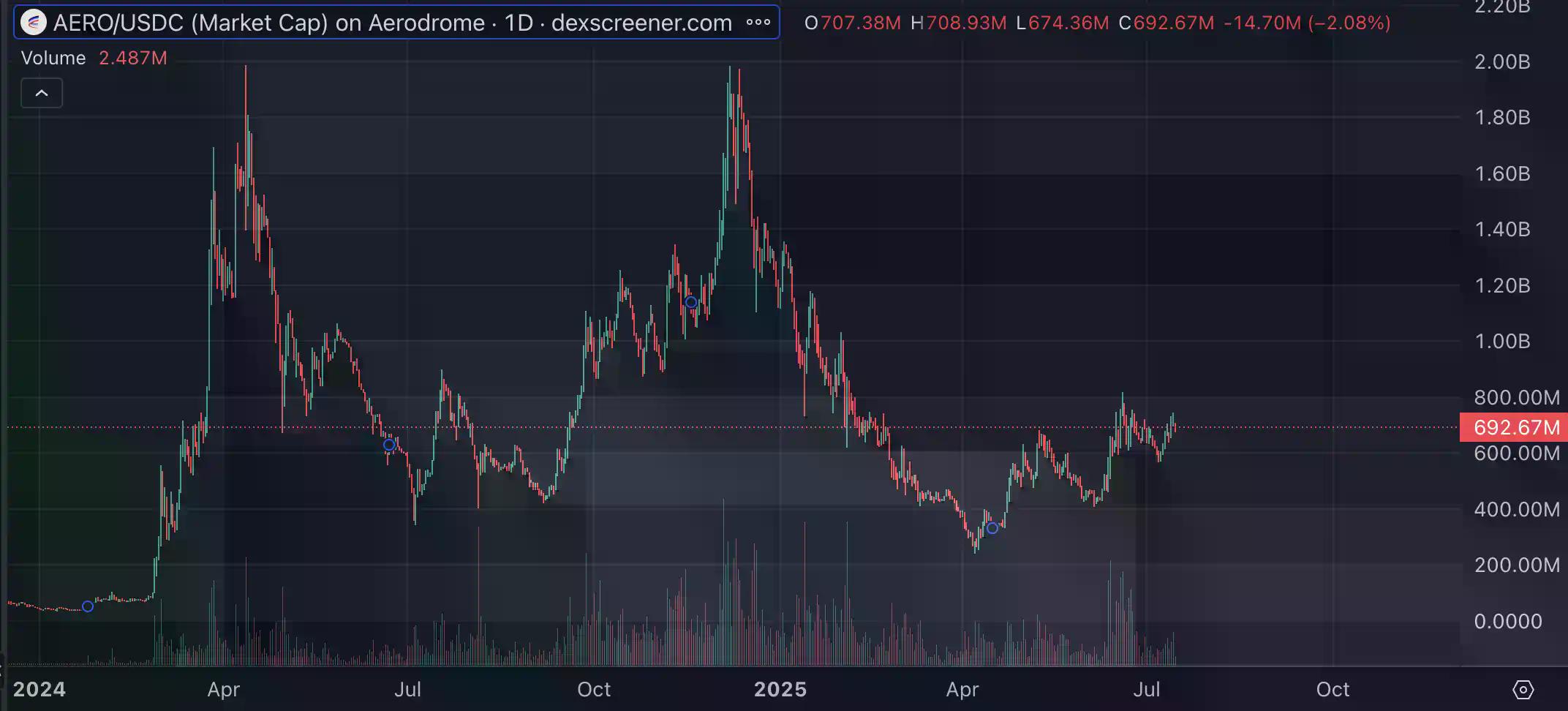Click the 200.00M price axis label
This screenshot has height=711, width=1568.
(x=1517, y=565)
